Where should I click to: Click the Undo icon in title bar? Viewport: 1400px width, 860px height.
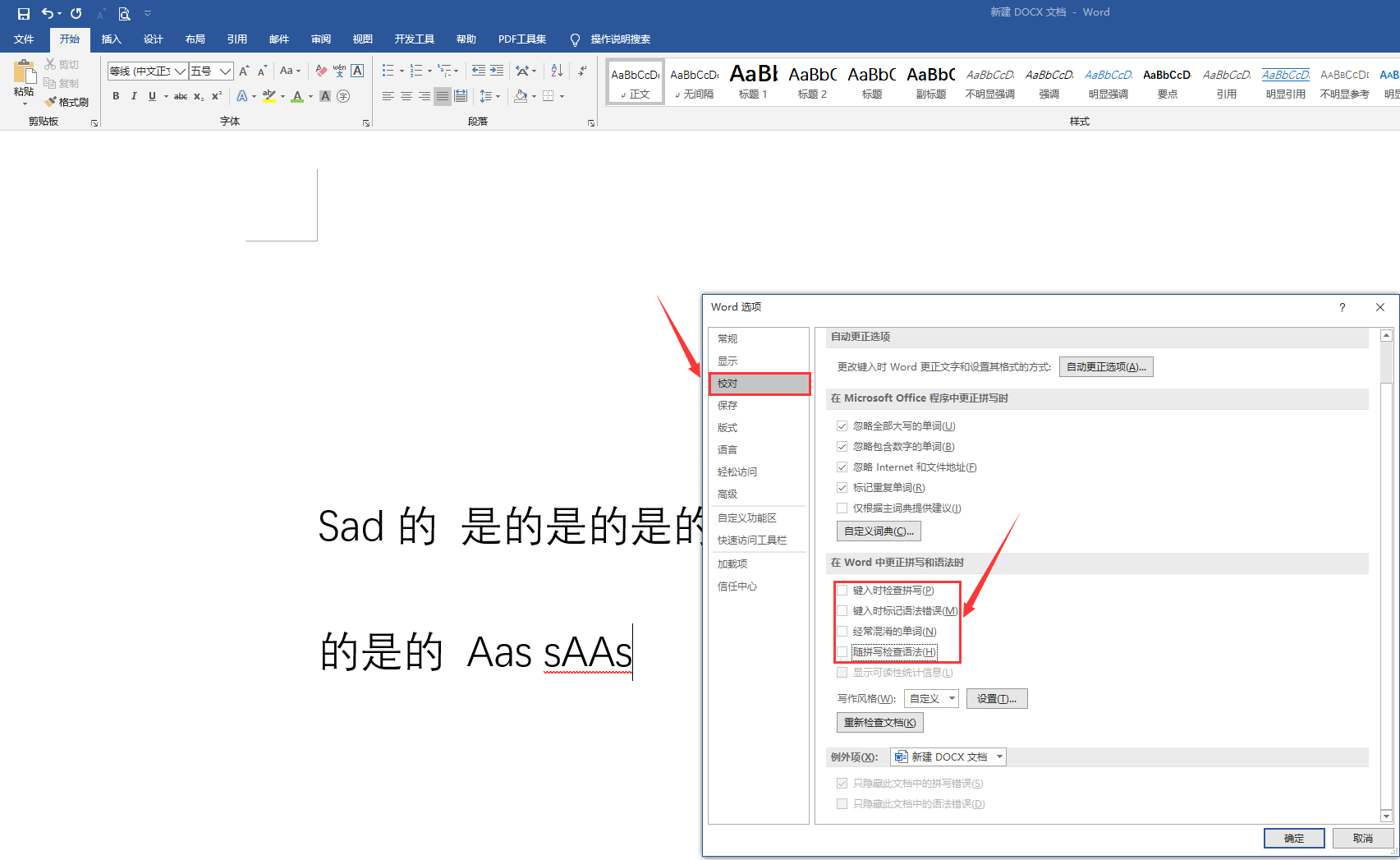(48, 13)
